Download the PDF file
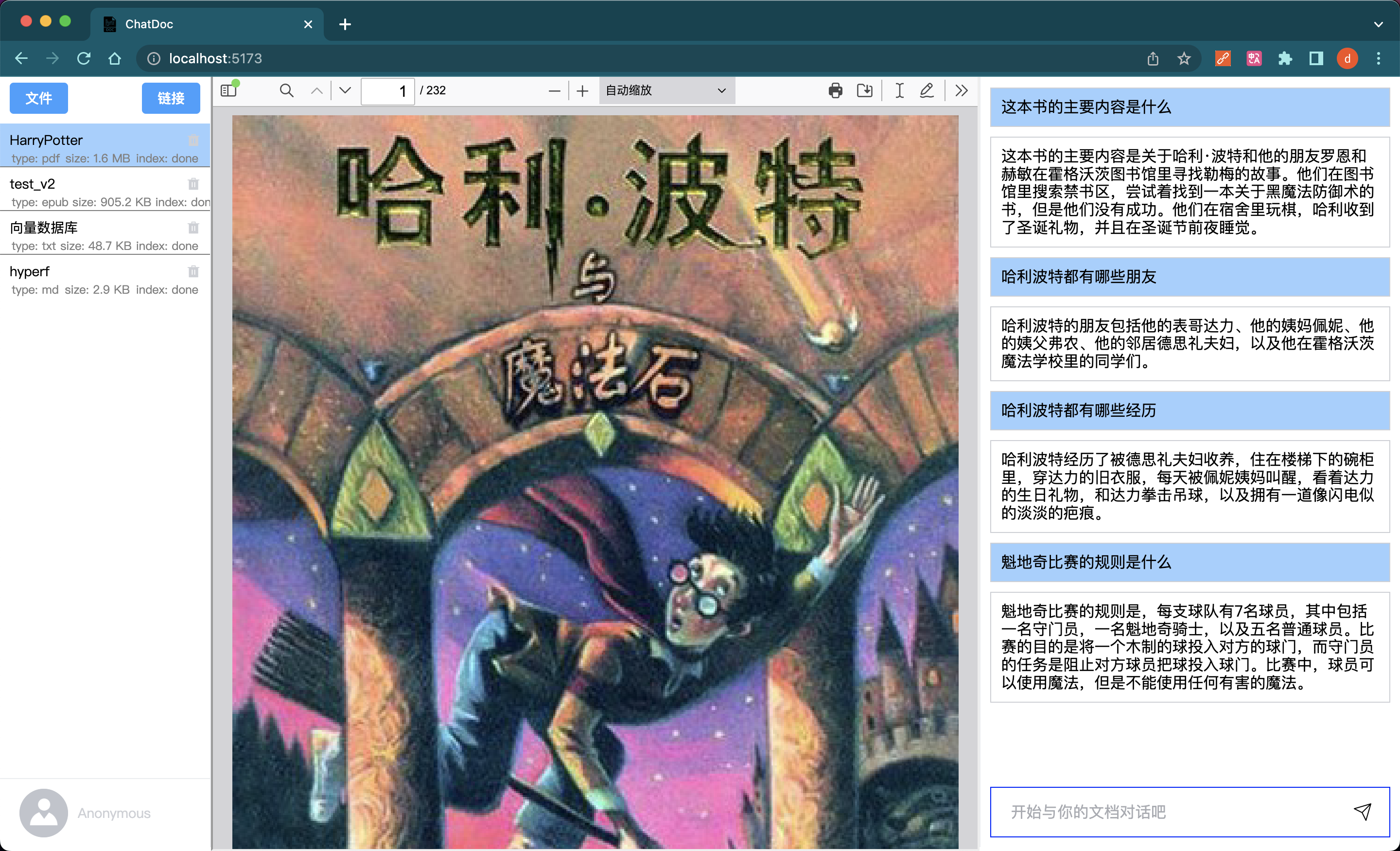This screenshot has width=1400, height=851. pos(865,90)
